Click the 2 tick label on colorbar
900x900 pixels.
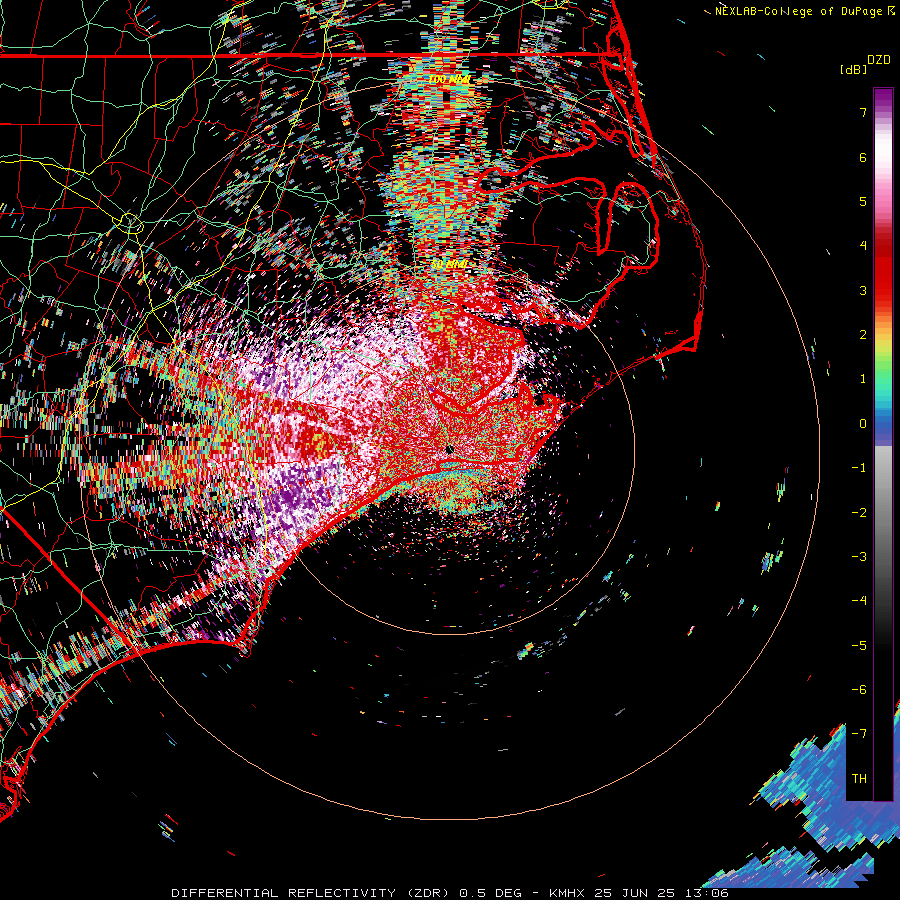click(x=863, y=334)
